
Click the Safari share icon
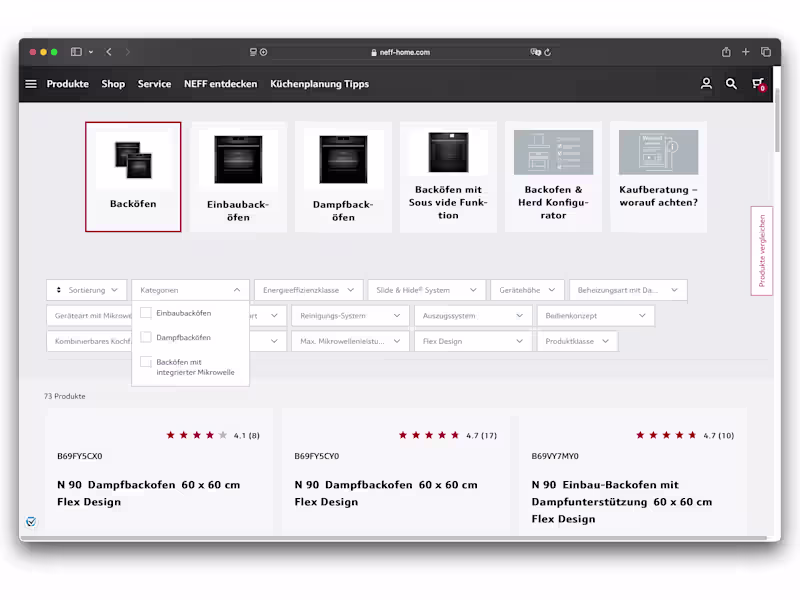pos(726,52)
